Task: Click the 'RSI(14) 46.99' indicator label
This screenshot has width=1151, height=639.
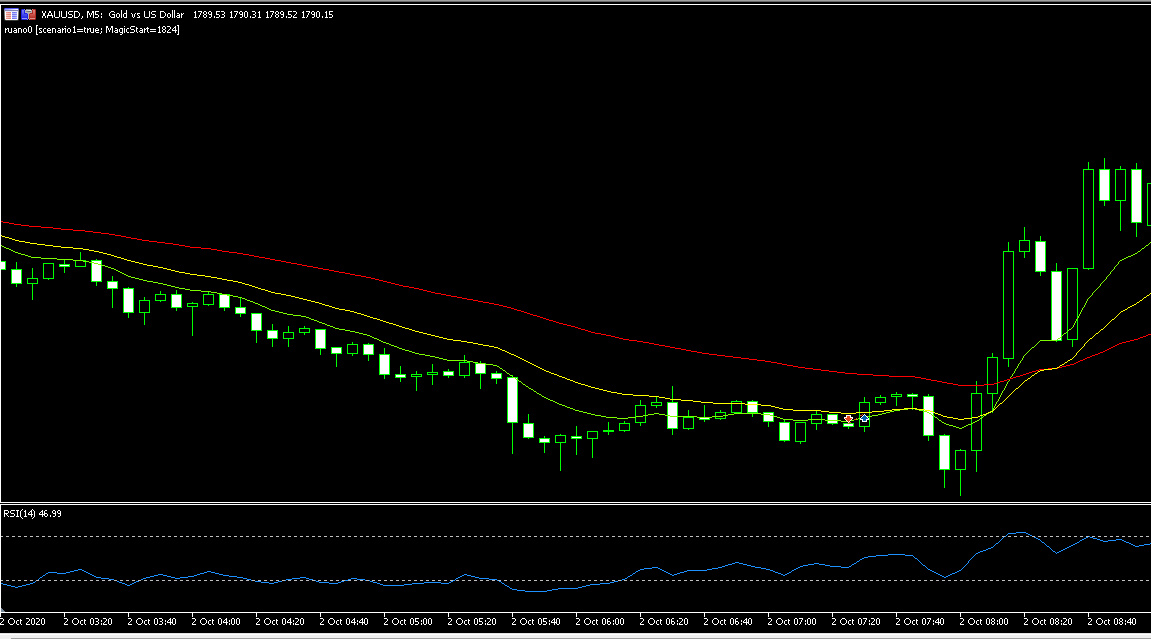Action: pos(32,514)
